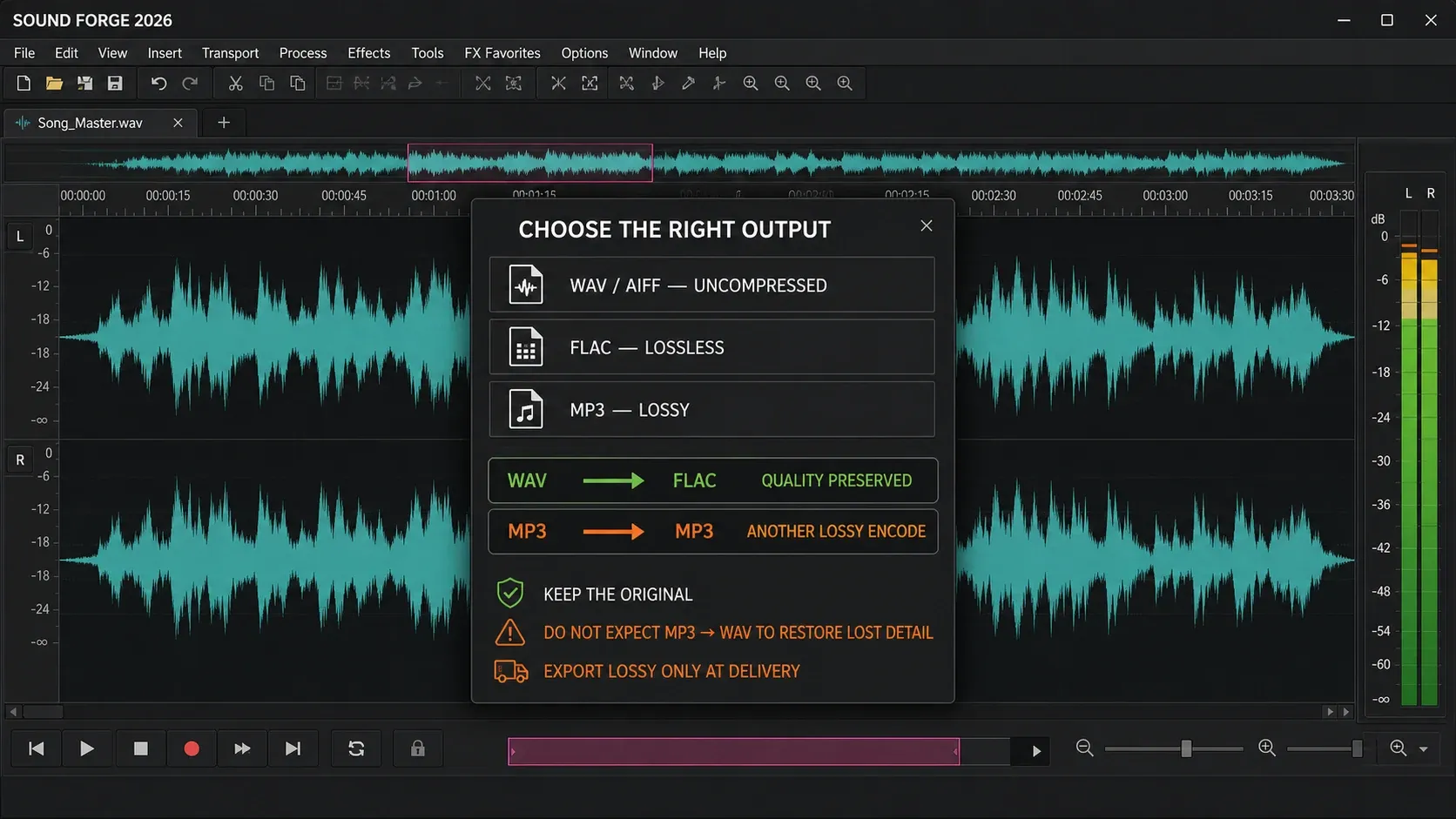Save the file with the single floppy disk icon
The height and width of the screenshot is (819, 1456).
point(115,84)
